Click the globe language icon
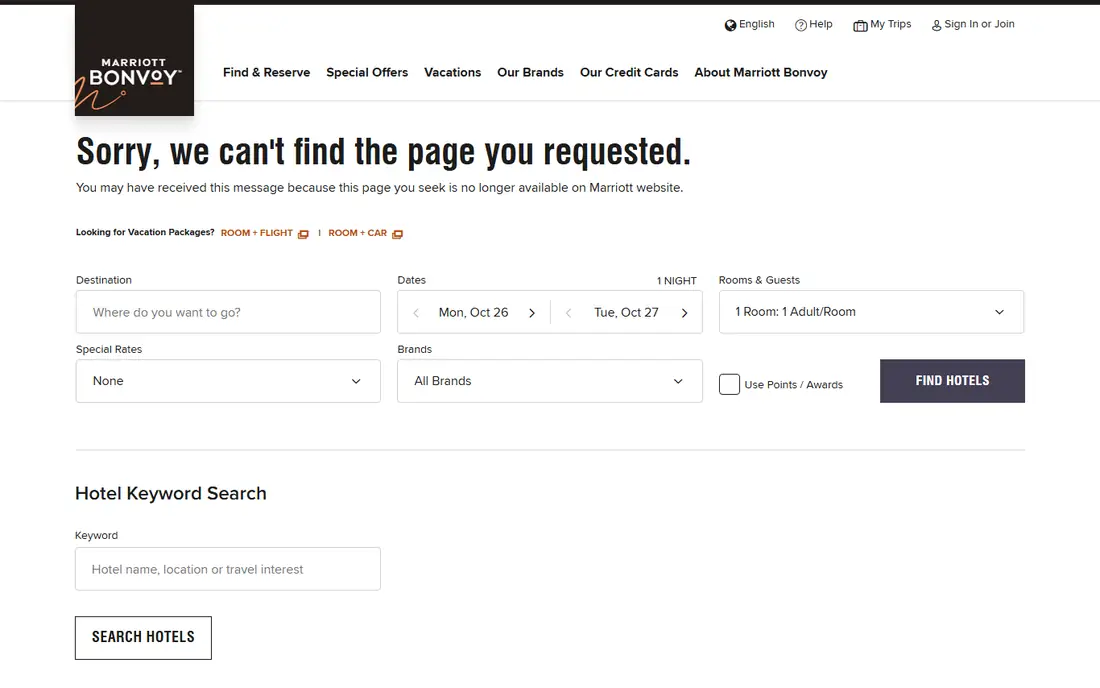Screen dimensions: 1100x688 click(x=730, y=25)
